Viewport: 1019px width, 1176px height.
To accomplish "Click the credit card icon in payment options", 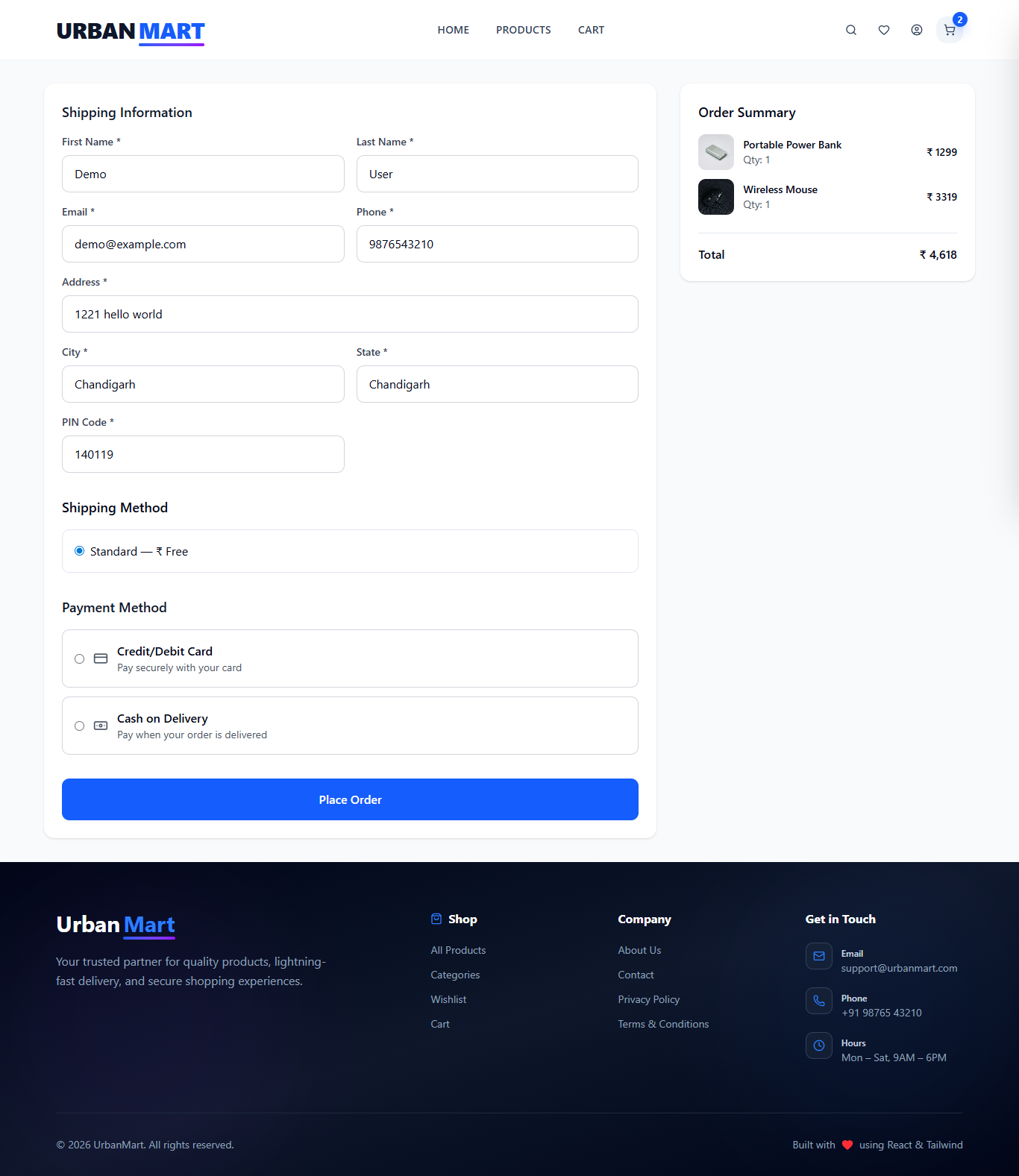I will pos(101,658).
